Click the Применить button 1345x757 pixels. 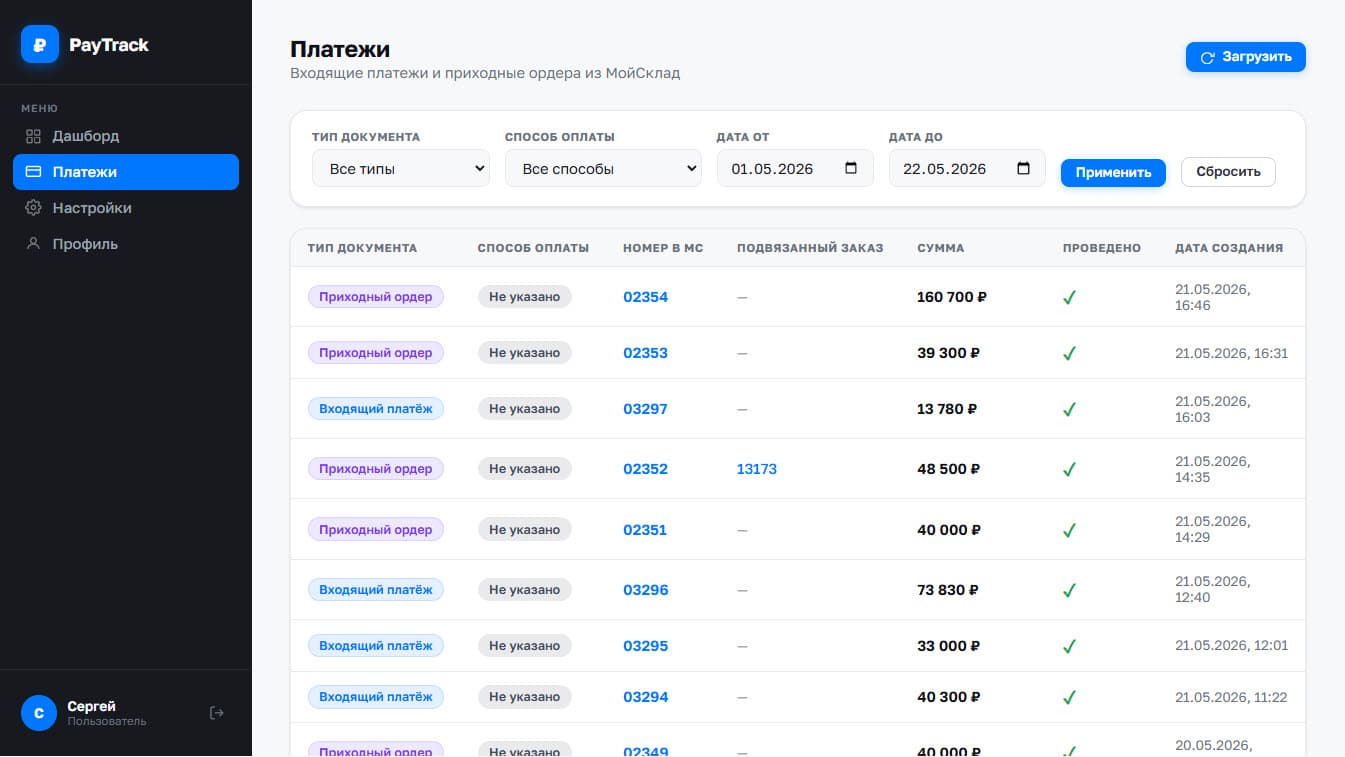[1113, 172]
